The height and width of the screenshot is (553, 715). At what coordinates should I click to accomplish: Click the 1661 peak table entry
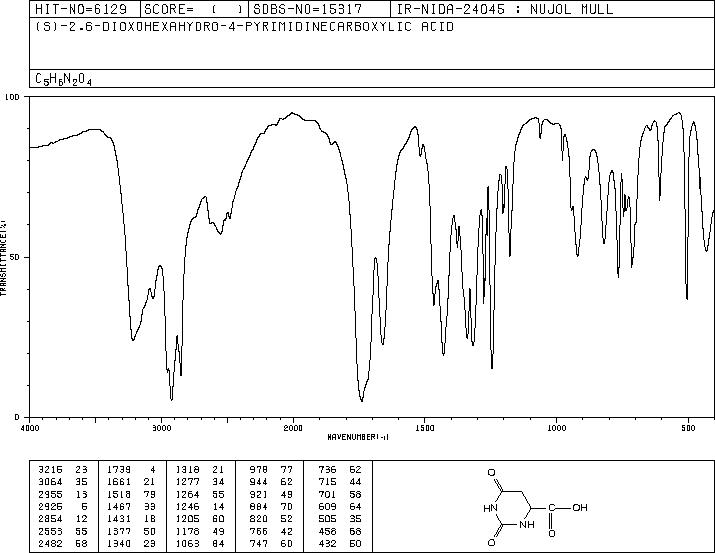click(119, 481)
